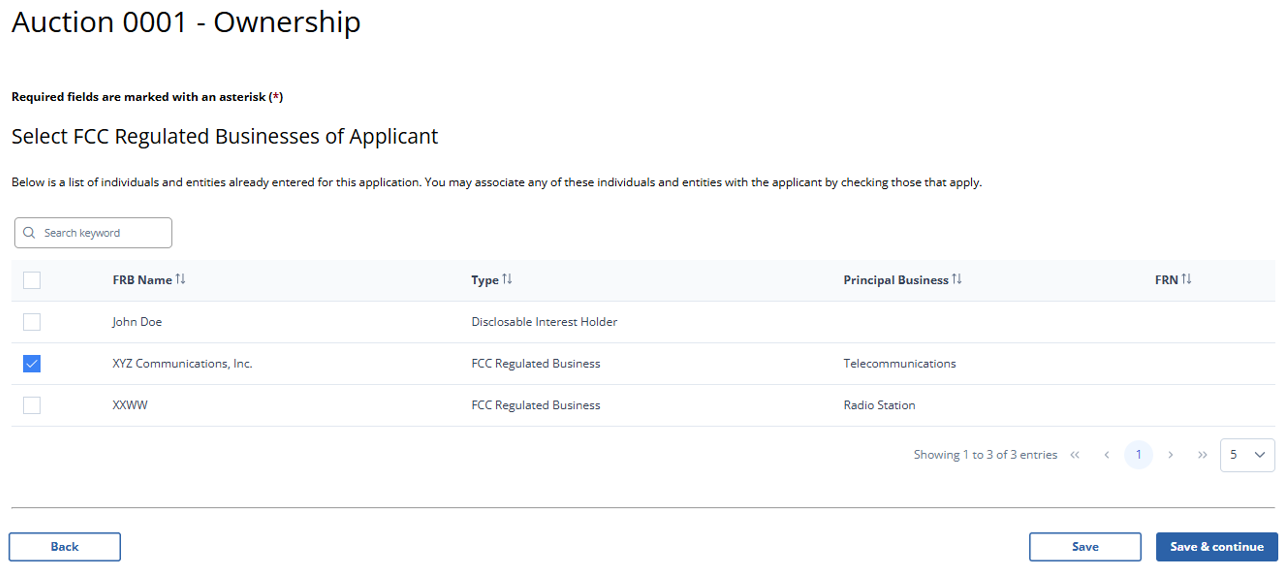Click the Radio Station cell in XXWW row
1287x572 pixels.
coord(879,405)
